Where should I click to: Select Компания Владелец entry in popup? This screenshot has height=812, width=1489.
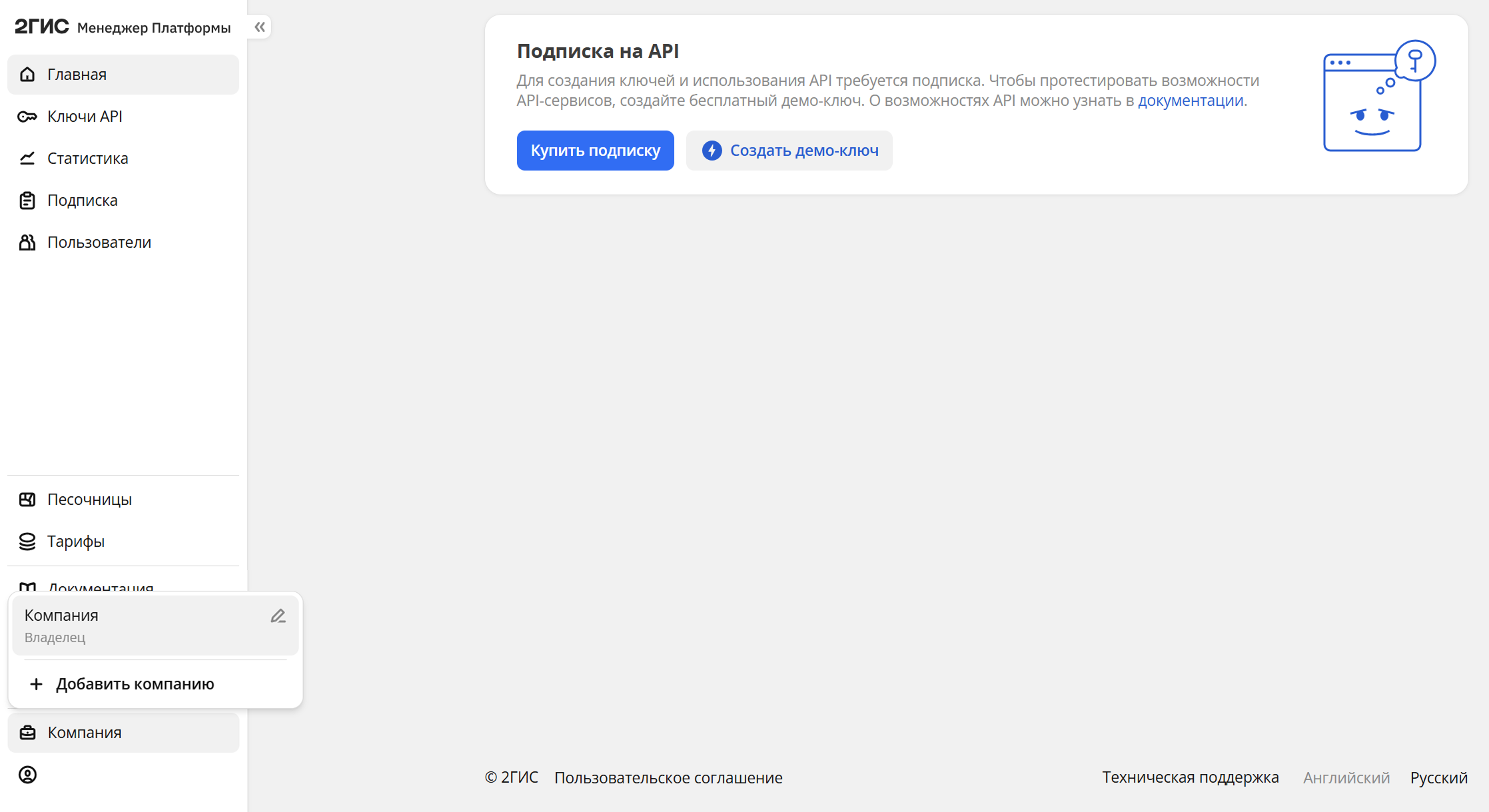[x=133, y=625]
